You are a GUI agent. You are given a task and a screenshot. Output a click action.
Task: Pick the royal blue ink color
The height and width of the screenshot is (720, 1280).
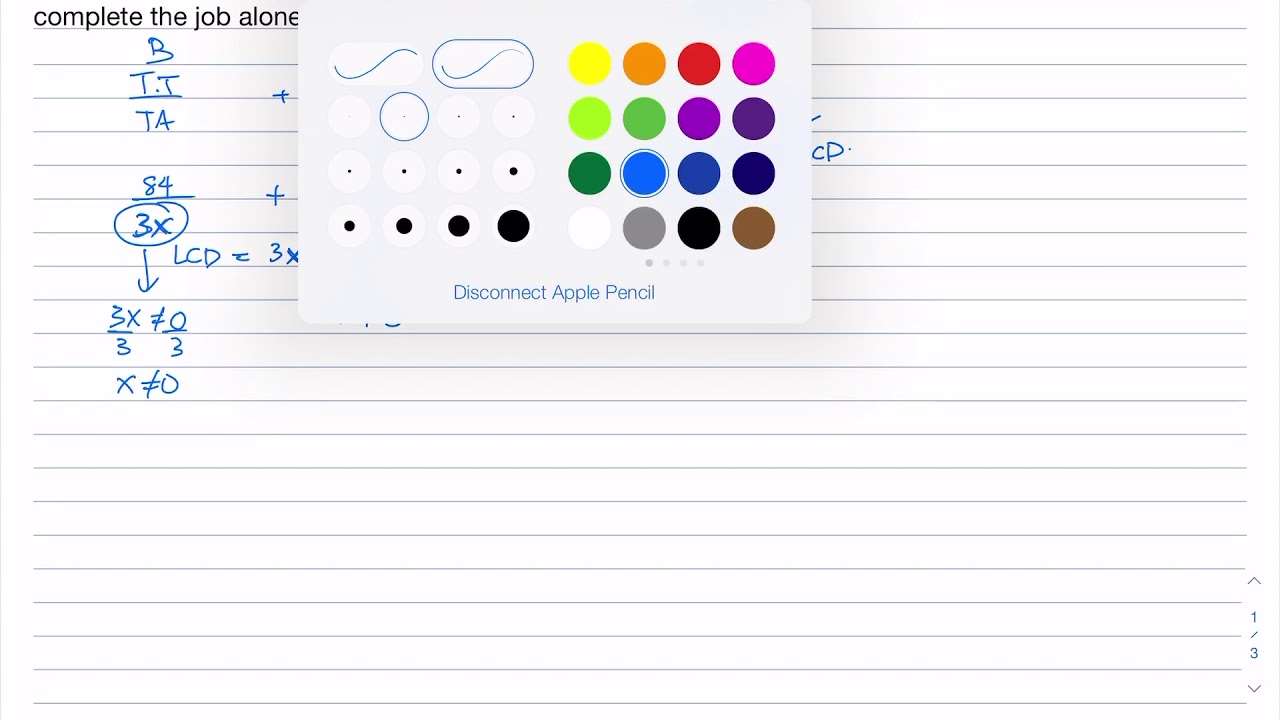699,174
